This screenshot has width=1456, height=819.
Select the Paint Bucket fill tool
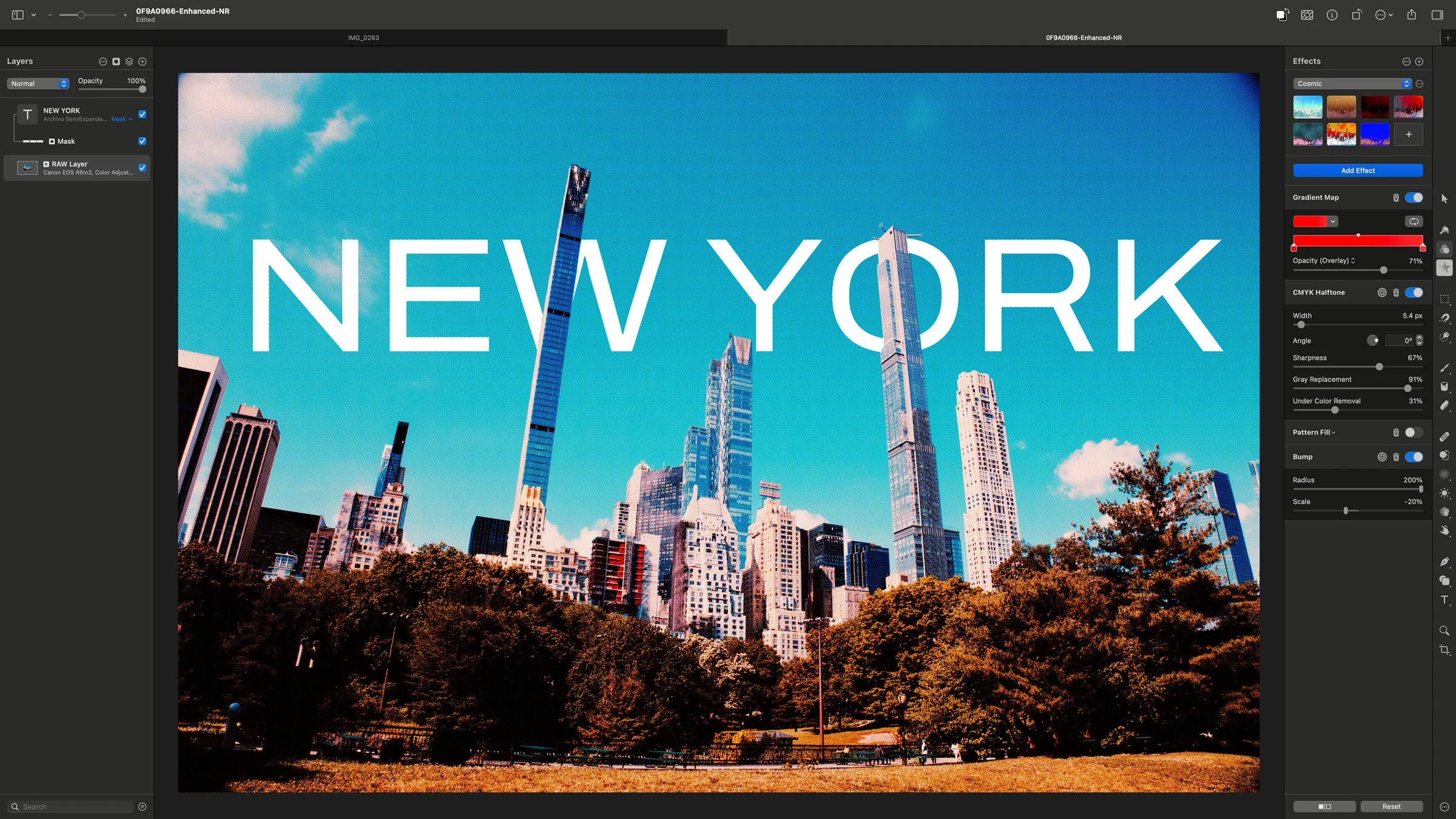(x=1444, y=386)
